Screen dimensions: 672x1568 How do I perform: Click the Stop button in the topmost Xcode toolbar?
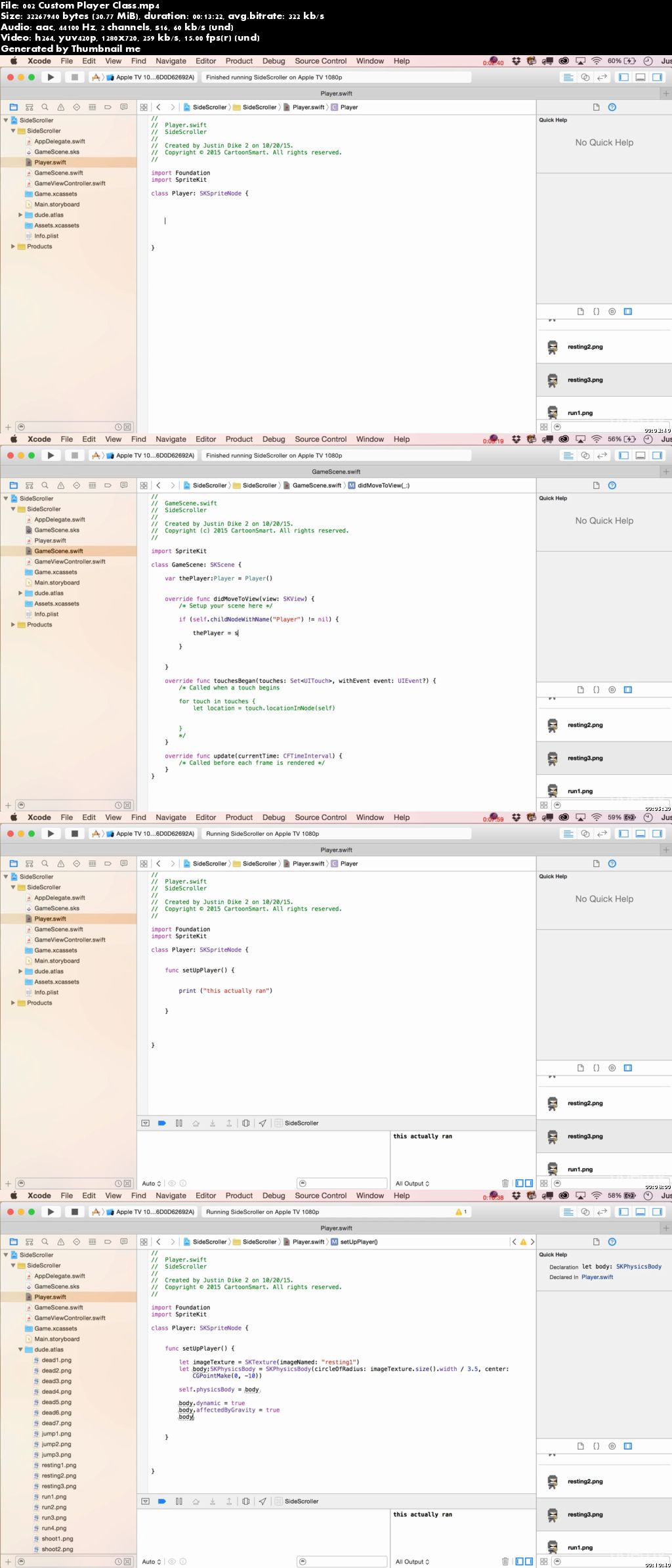[x=75, y=77]
